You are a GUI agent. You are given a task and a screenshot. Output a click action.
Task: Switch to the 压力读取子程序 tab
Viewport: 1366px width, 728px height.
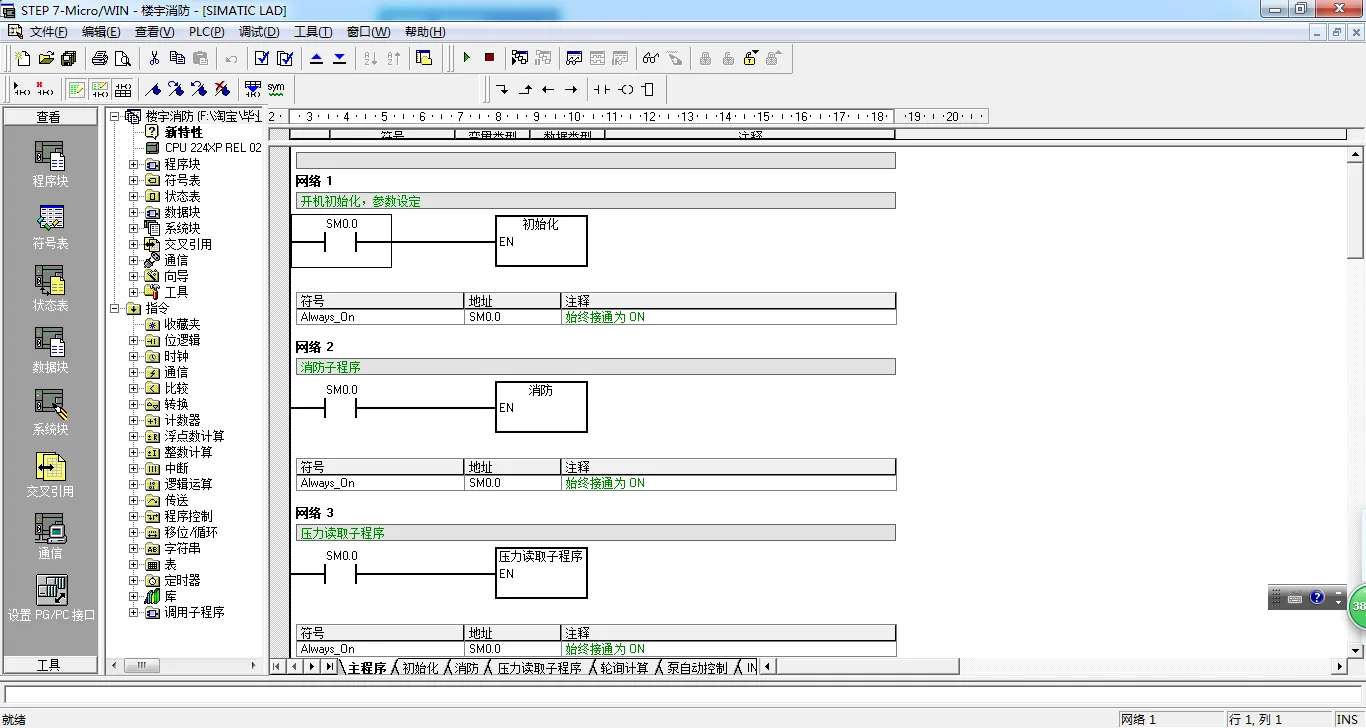[x=540, y=668]
